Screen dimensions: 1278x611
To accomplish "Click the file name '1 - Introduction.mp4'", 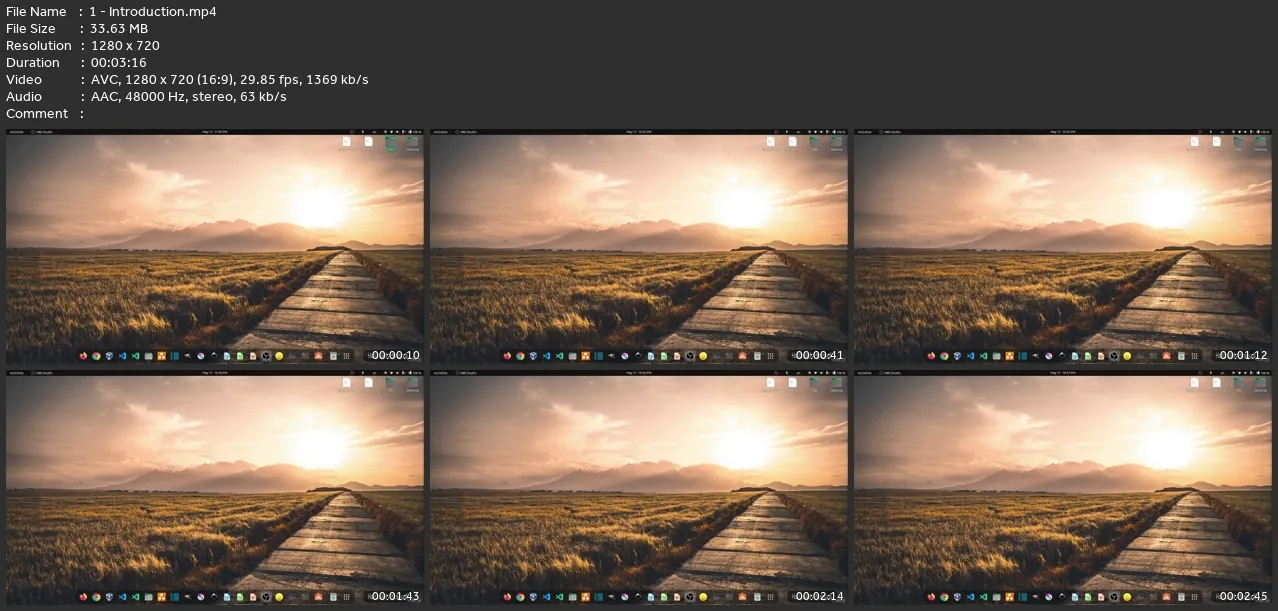I will pos(153,11).
